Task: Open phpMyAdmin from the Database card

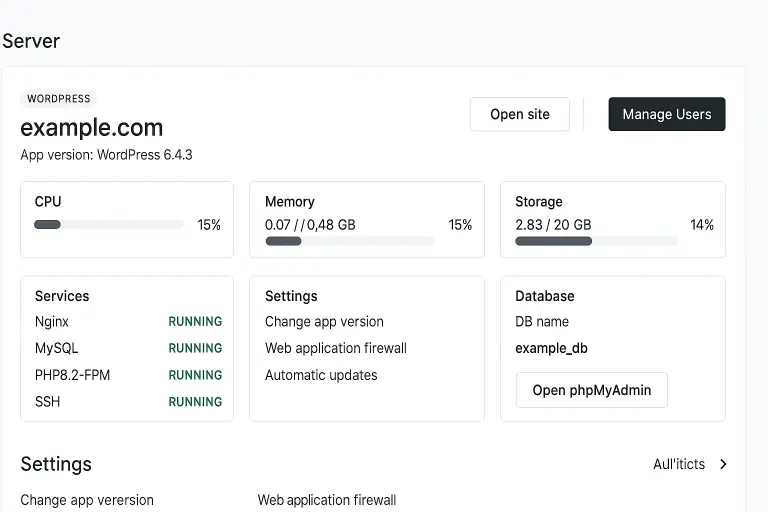Action: 591,390
